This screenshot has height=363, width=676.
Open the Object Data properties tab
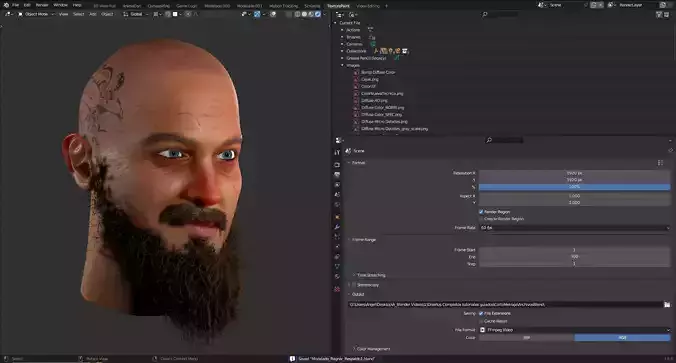click(x=337, y=266)
